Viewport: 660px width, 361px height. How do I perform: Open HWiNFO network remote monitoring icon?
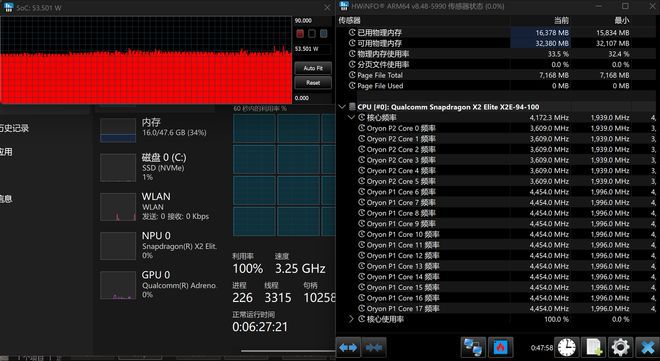[x=473, y=348]
